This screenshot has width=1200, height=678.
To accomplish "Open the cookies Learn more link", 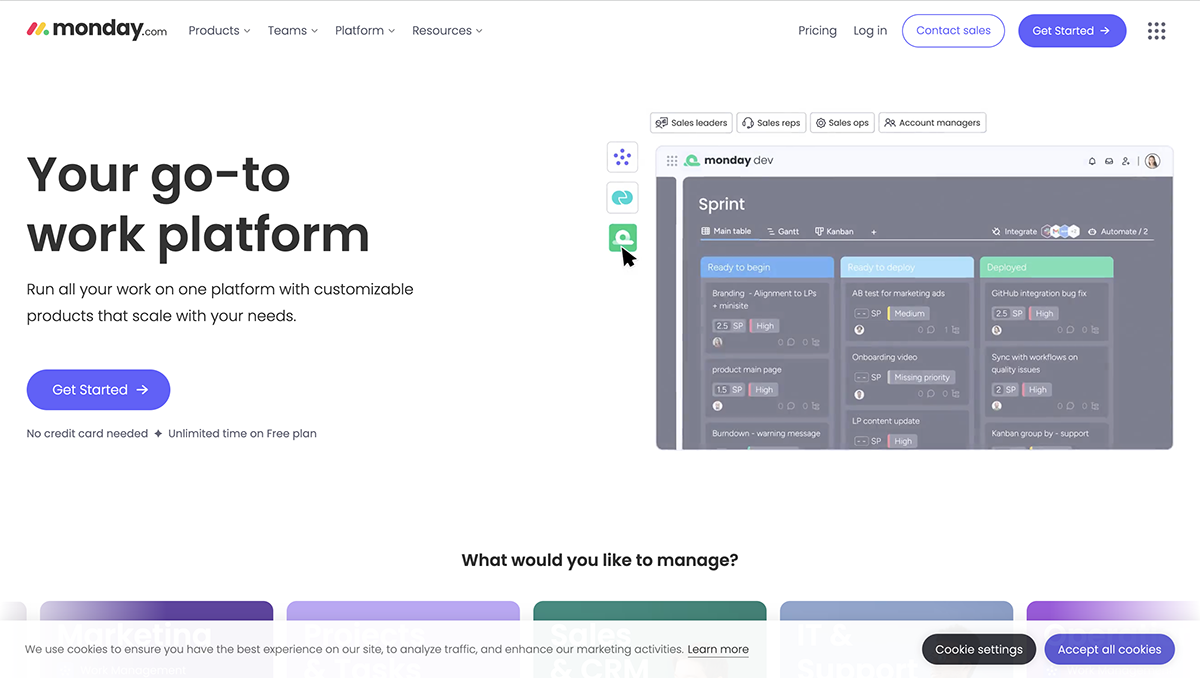I will [x=718, y=649].
